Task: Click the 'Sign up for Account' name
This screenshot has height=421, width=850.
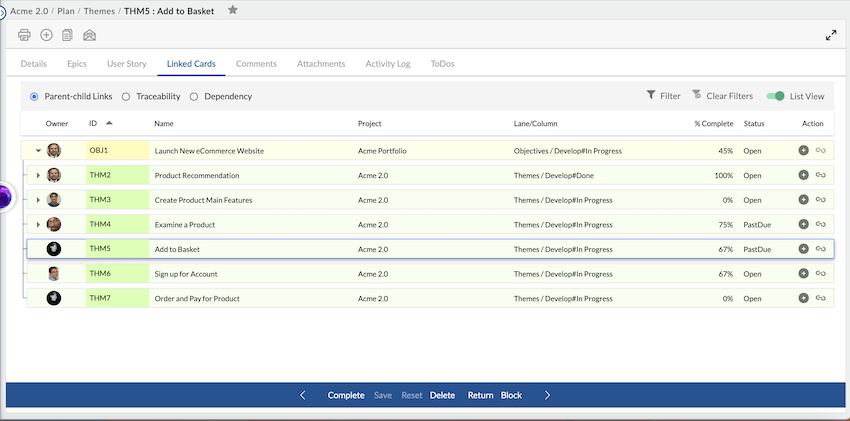Action: pyautogui.click(x=186, y=274)
